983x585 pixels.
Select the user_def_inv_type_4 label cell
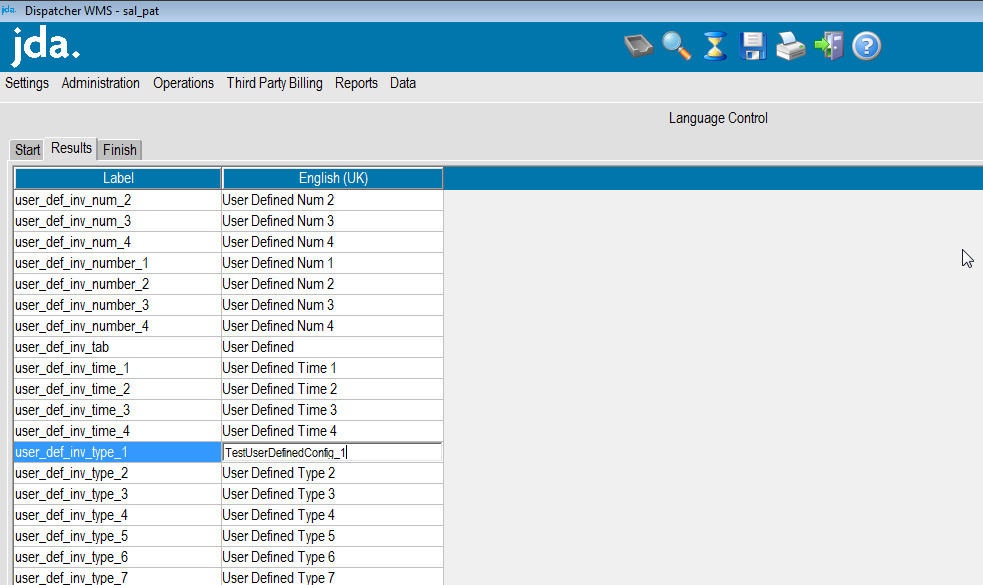(x=117, y=515)
